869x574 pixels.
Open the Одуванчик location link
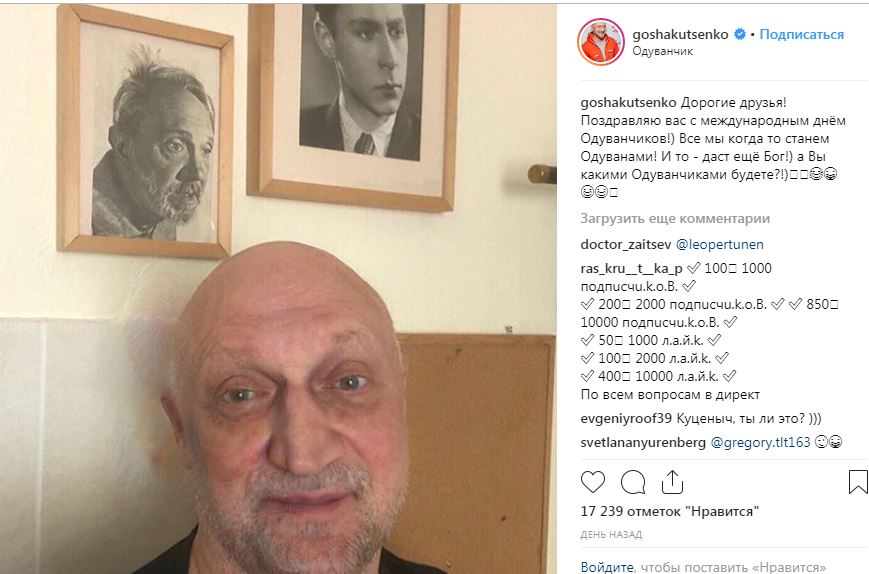662,51
